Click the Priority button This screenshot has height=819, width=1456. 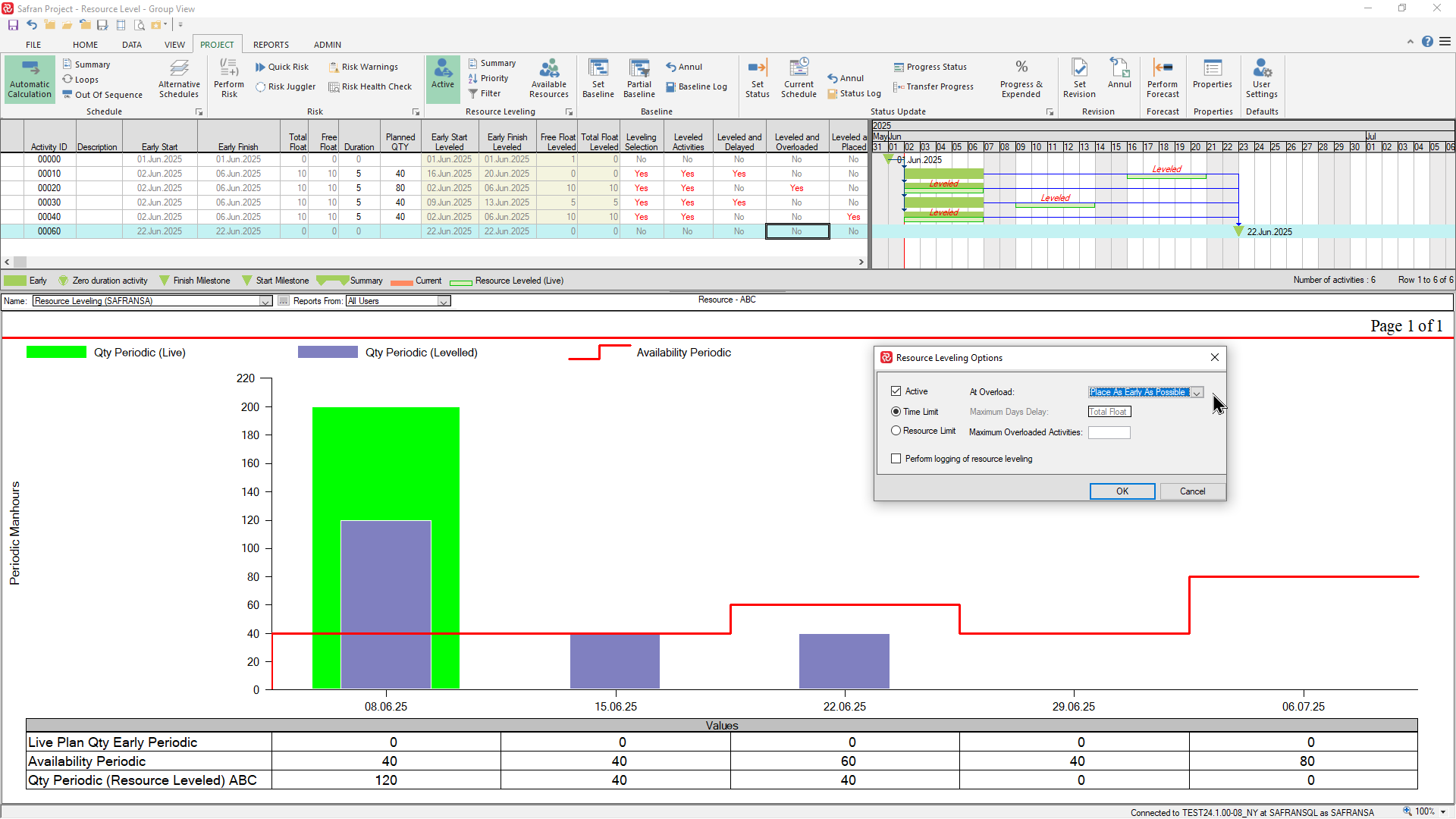pos(488,78)
